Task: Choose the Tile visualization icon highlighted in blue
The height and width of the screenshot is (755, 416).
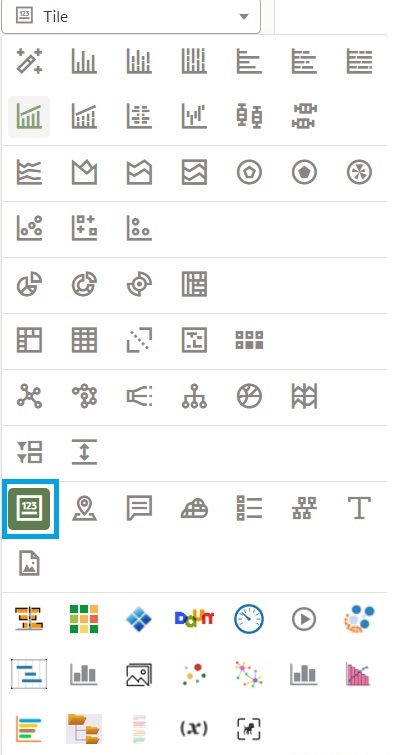Action: [x=29, y=508]
